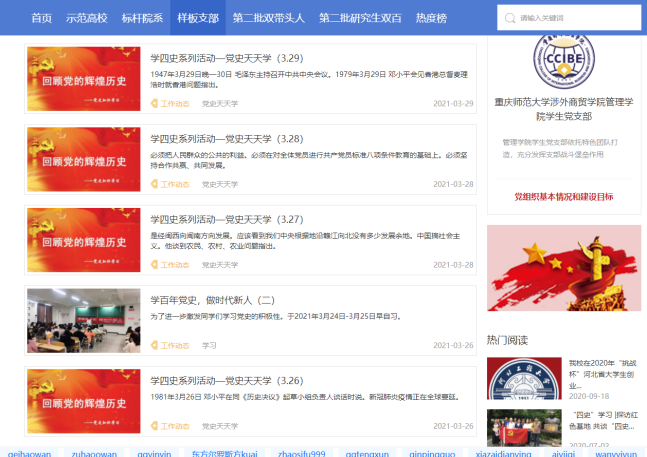Click the tag icon under 学百年党史 article
This screenshot has width=647, height=457.
155,345
